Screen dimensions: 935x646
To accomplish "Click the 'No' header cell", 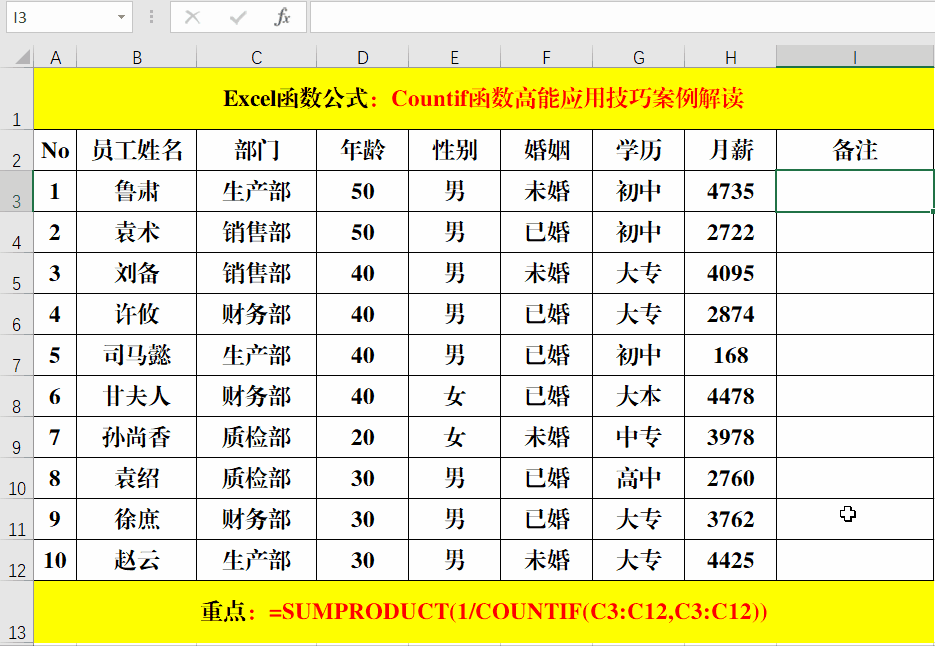I will point(55,150).
